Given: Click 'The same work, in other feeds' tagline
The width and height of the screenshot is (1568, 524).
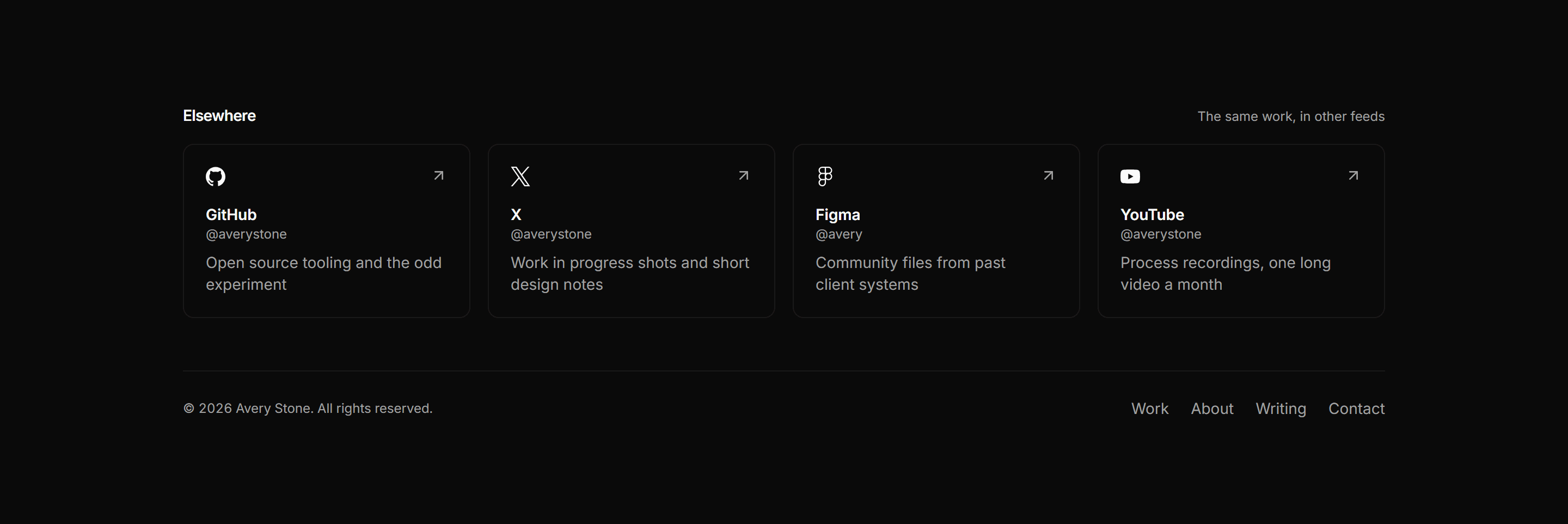Looking at the screenshot, I should [x=1291, y=117].
